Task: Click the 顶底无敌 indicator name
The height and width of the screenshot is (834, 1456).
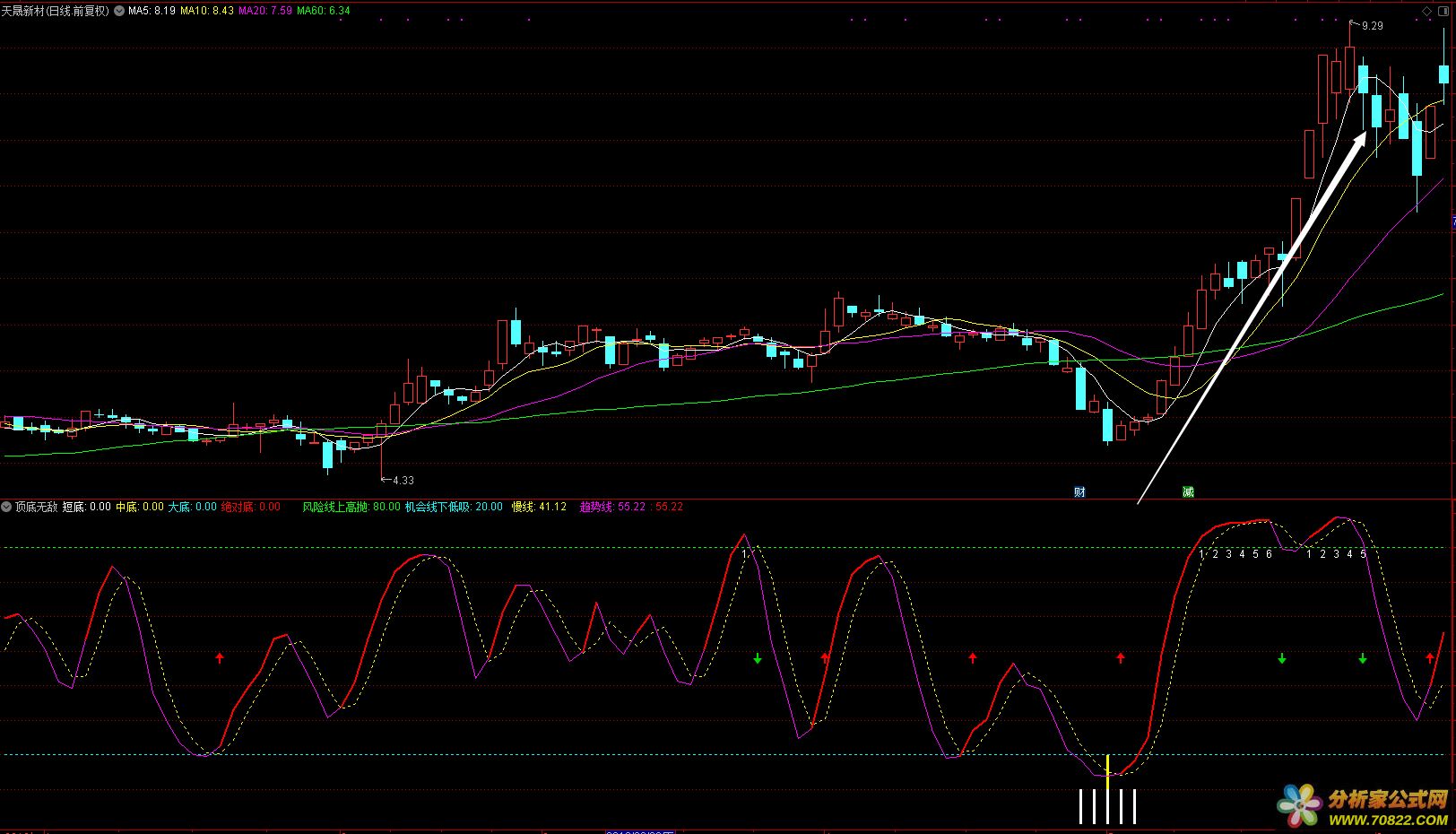Action: pos(37,507)
